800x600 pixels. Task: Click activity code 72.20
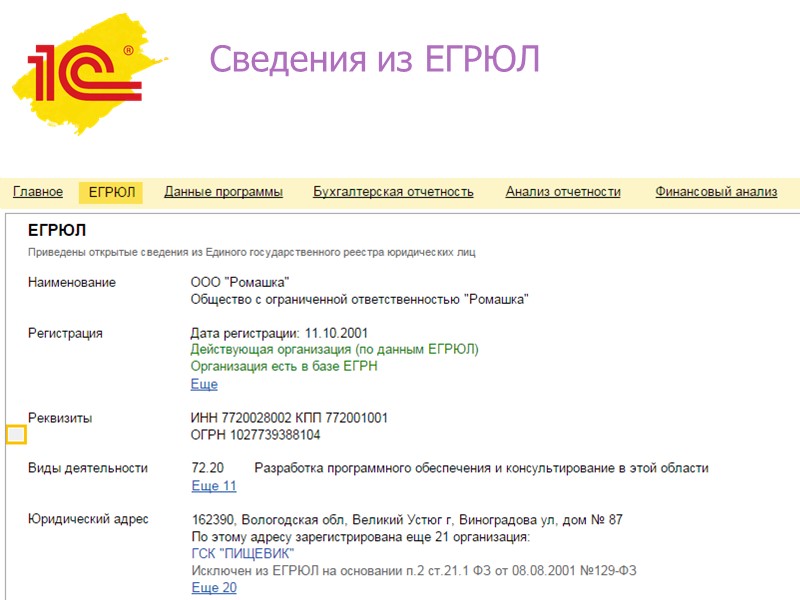click(x=208, y=468)
